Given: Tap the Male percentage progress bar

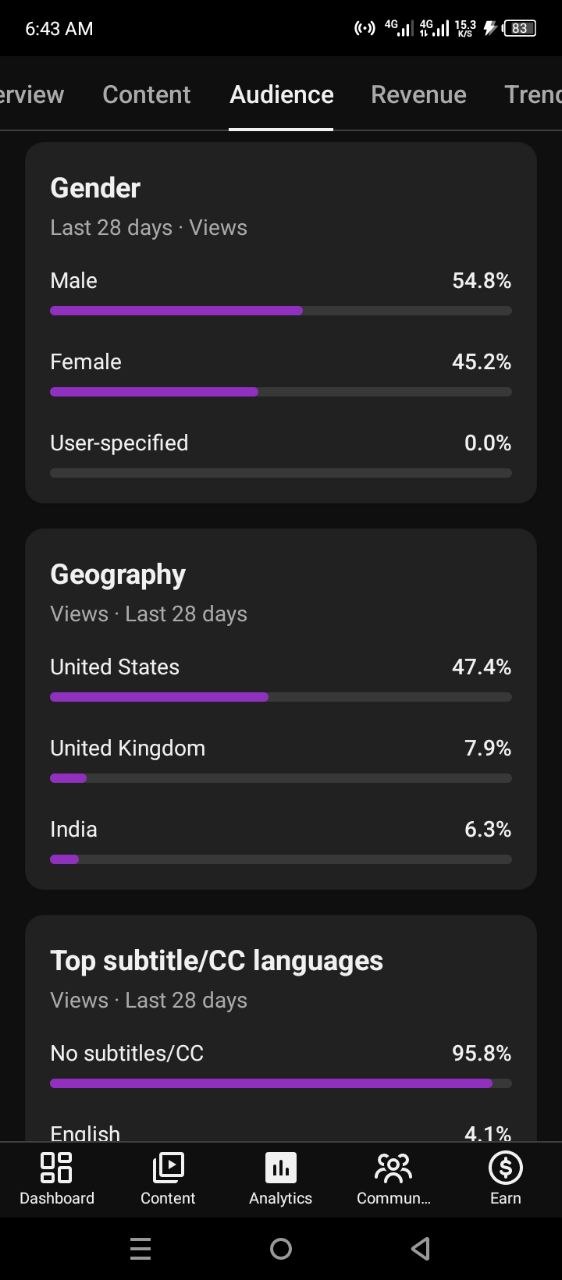Looking at the screenshot, I should (281, 311).
